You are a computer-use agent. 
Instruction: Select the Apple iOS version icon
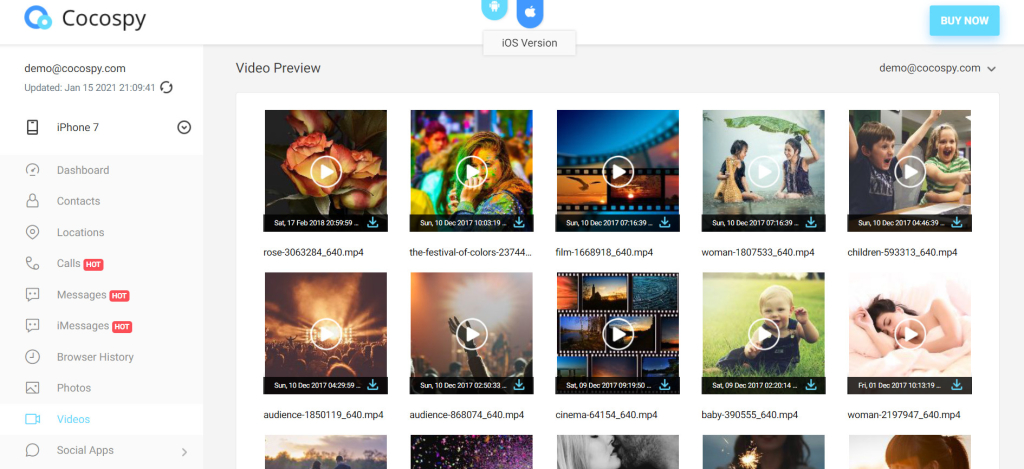point(530,11)
